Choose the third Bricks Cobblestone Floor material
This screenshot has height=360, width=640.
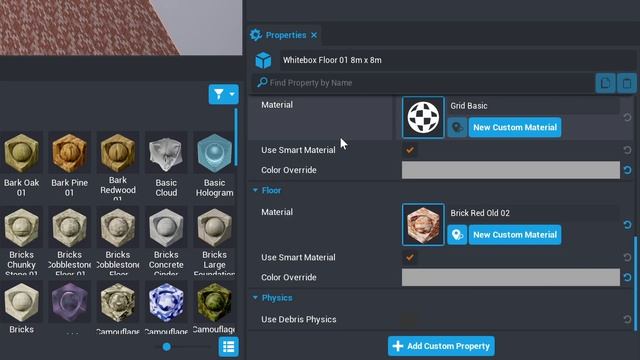(x=118, y=227)
